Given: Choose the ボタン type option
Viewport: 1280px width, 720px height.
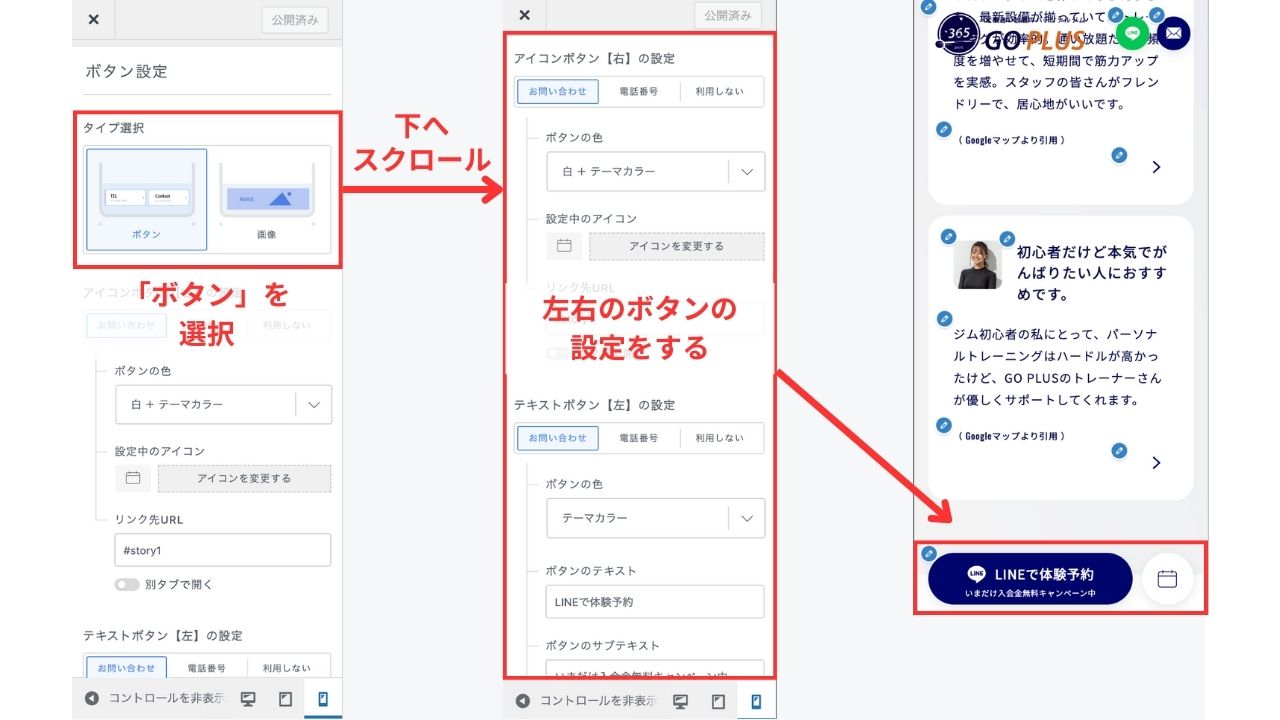Looking at the screenshot, I should tap(146, 200).
